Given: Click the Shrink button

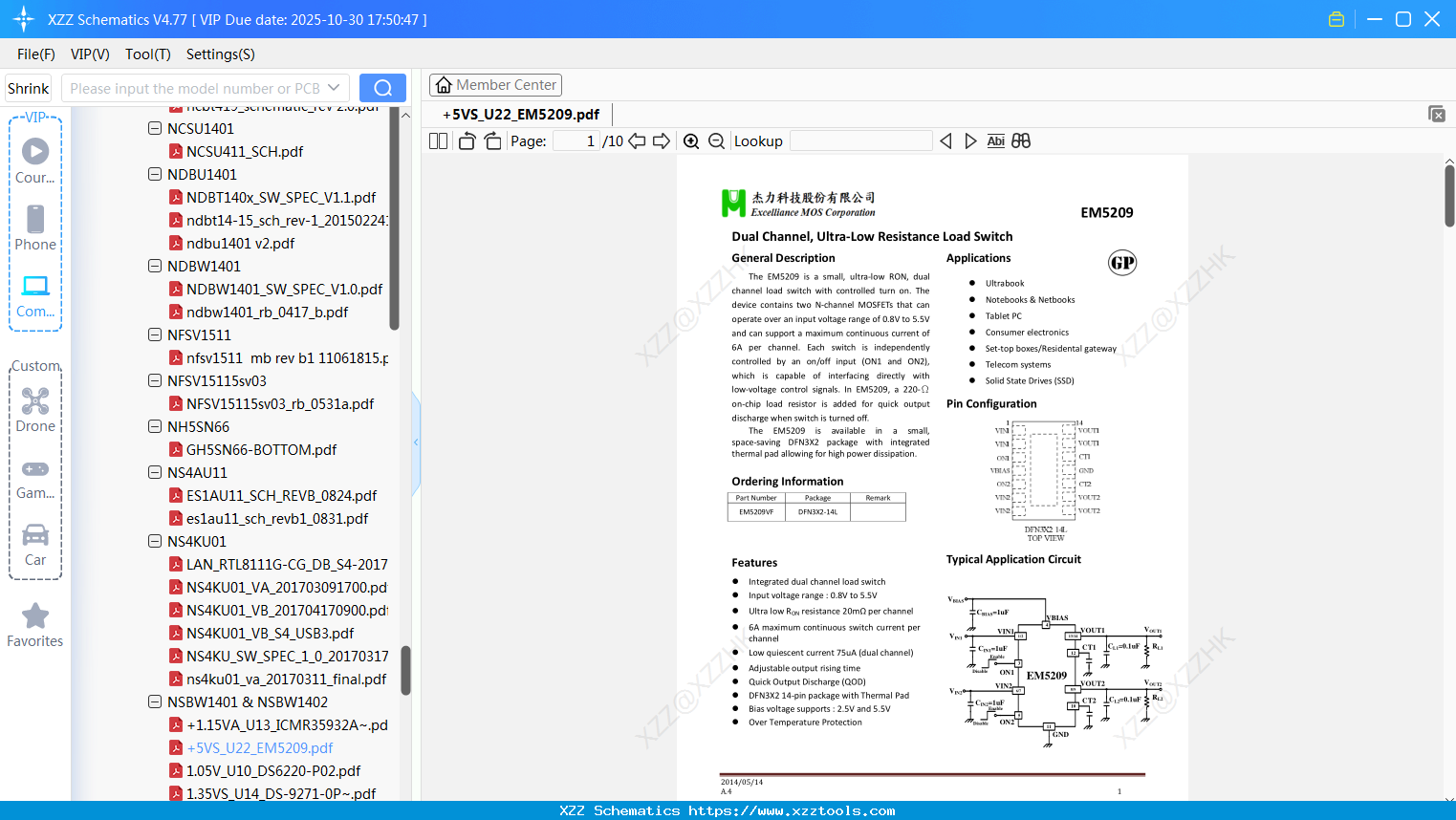Looking at the screenshot, I should 29,88.
